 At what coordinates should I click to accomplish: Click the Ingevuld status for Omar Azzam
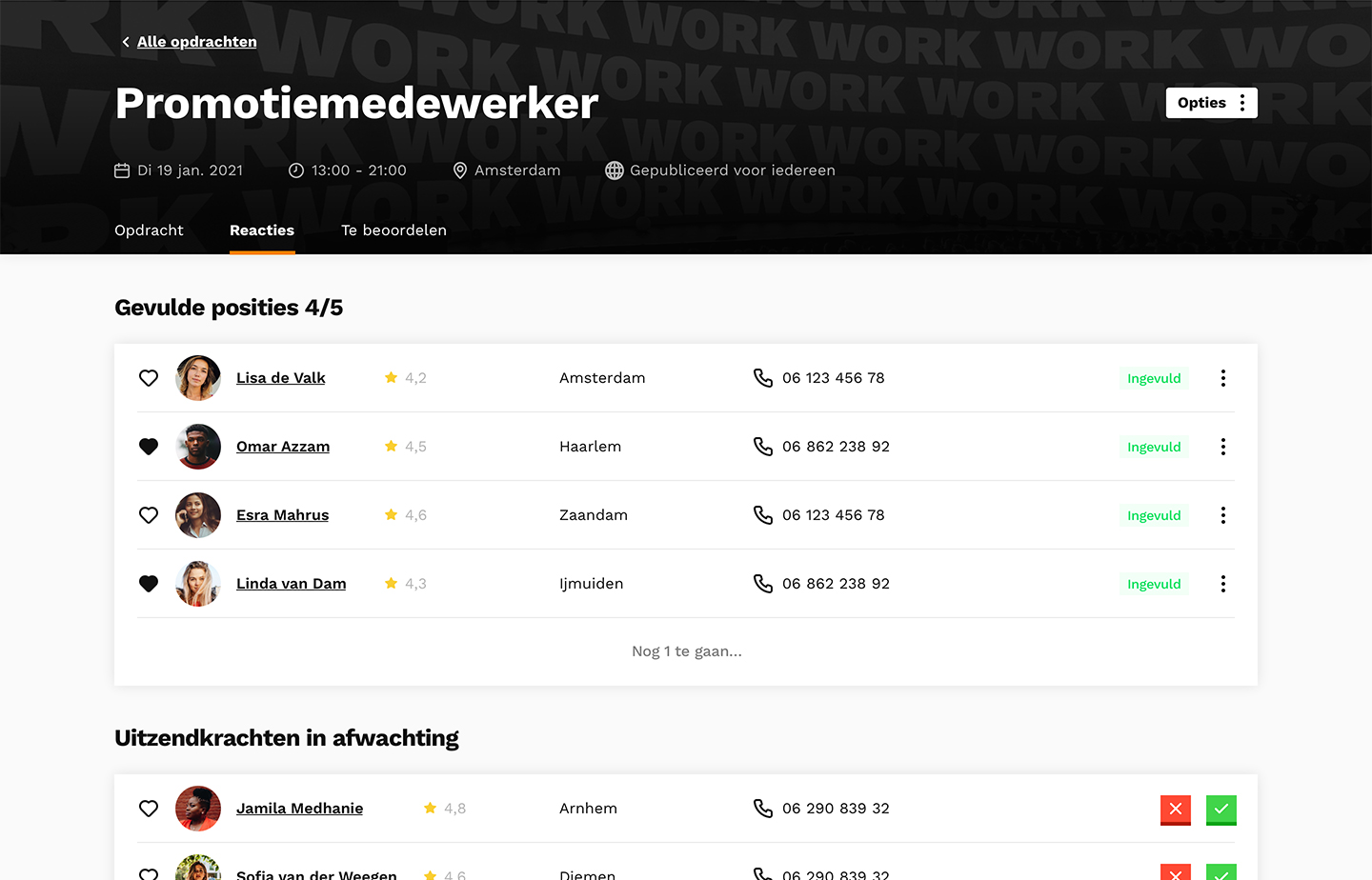1154,447
